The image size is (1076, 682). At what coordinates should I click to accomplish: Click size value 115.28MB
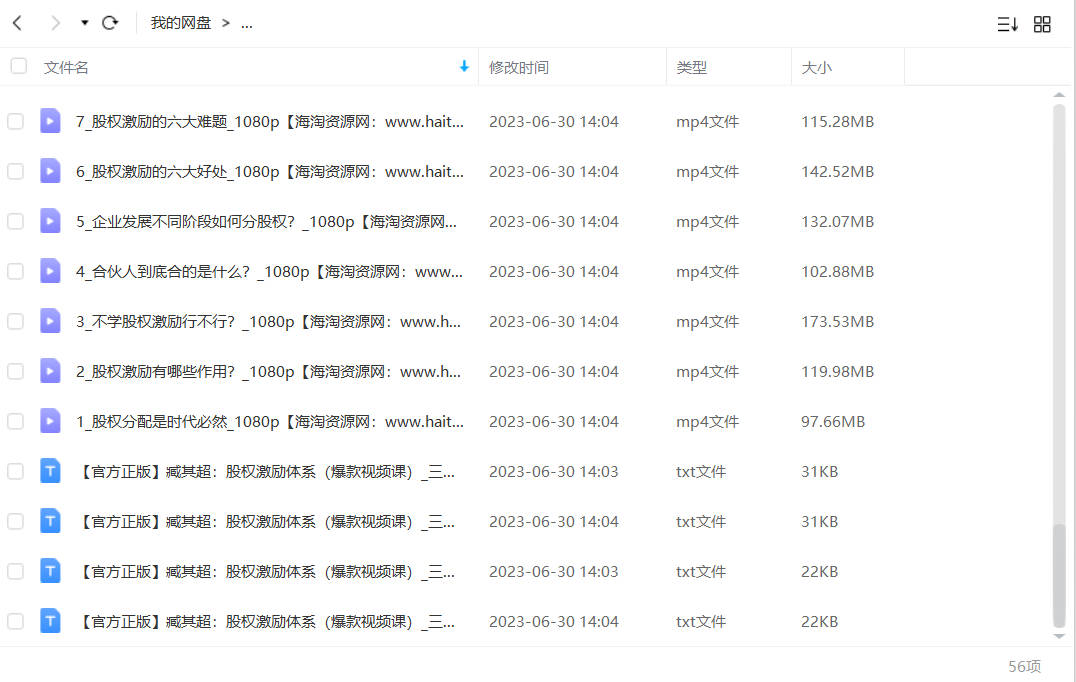pyautogui.click(x=837, y=122)
